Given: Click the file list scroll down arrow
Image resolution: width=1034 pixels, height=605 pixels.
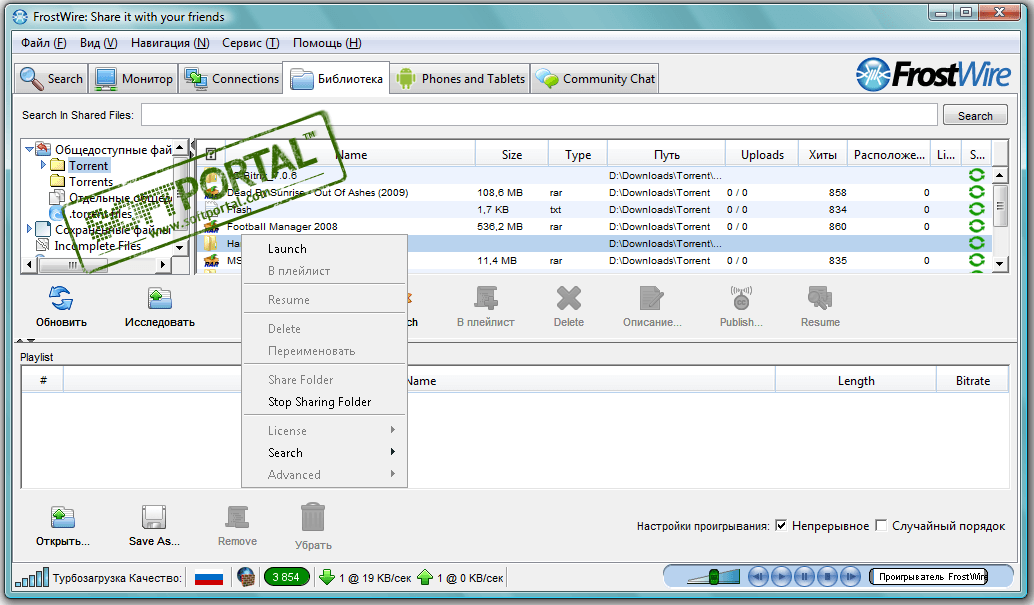Looking at the screenshot, I should [1000, 263].
